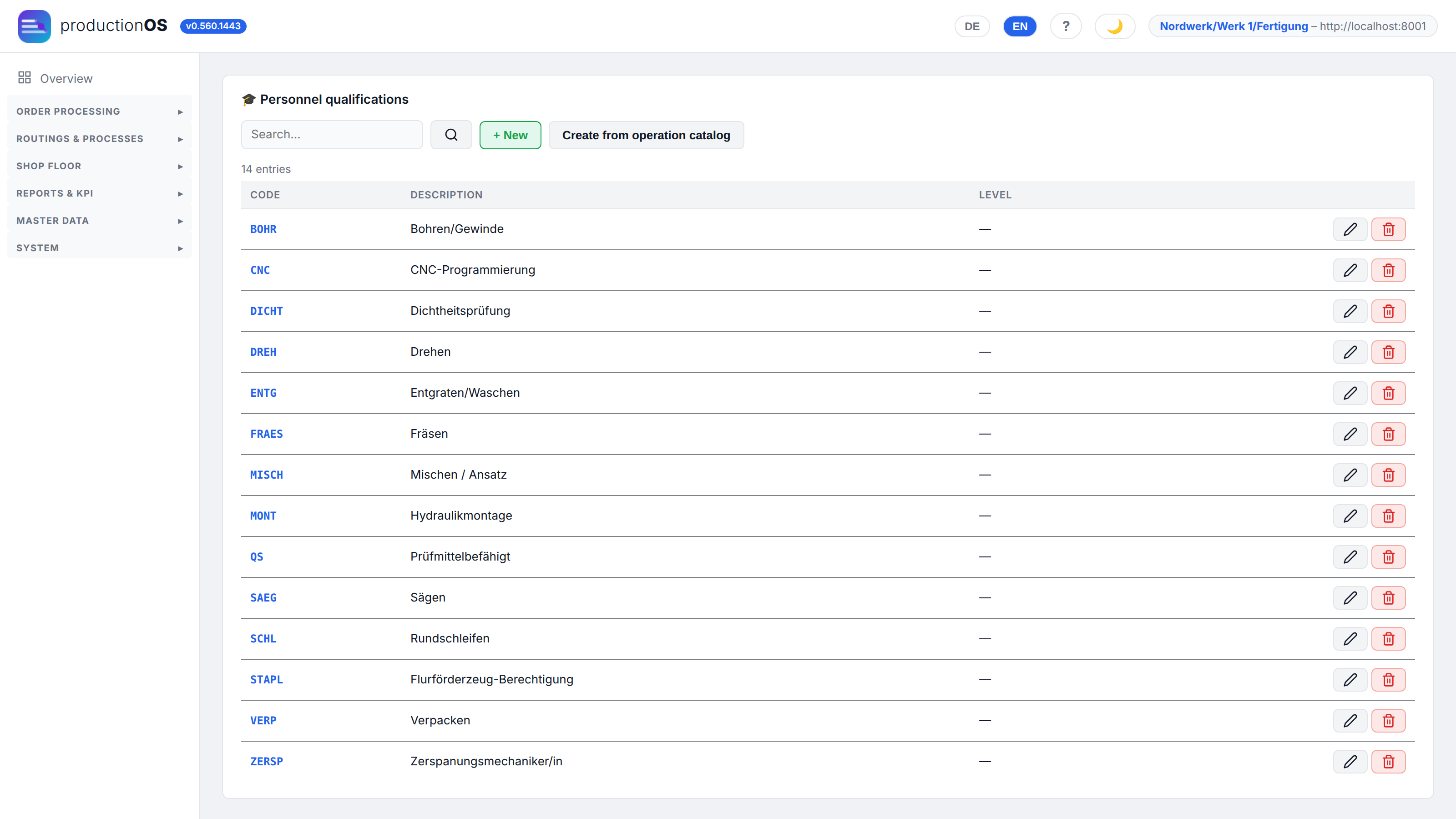Expand the Reports & KPI menu
Viewport: 1456px width, 819px height.
100,193
